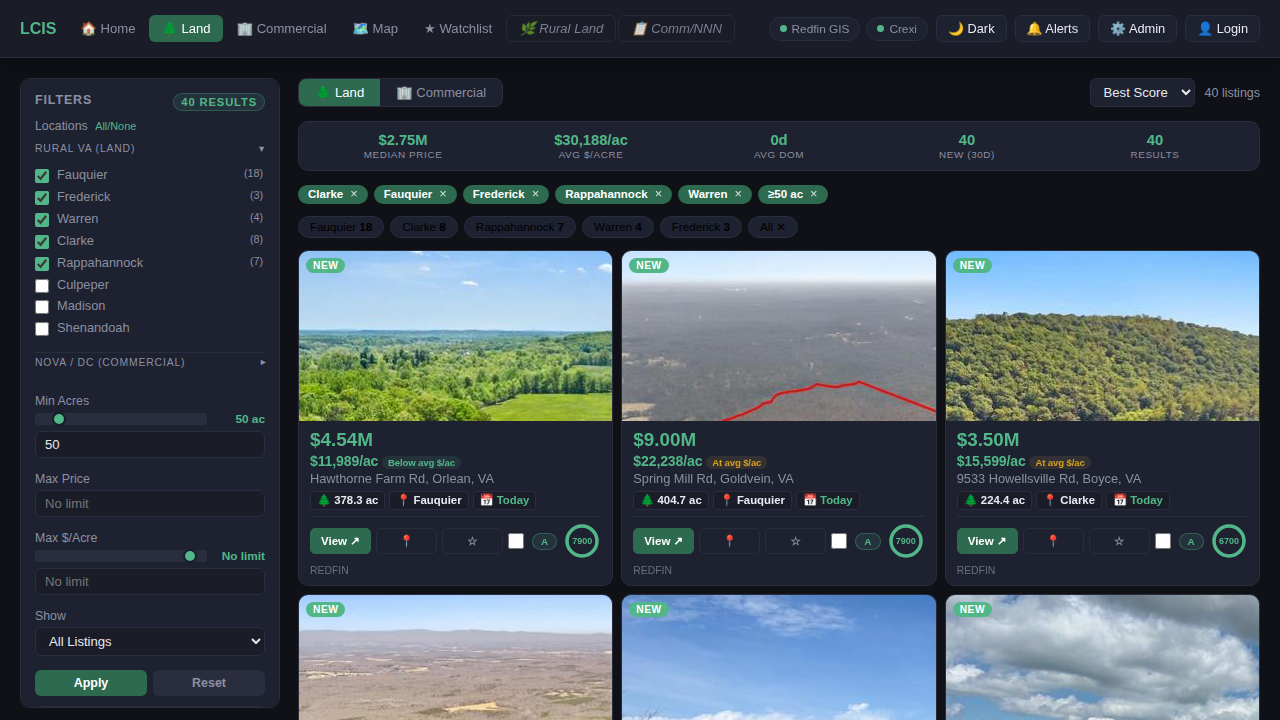Remove the Rappahannock filter chip
This screenshot has width=1280, height=720.
[x=658, y=194]
